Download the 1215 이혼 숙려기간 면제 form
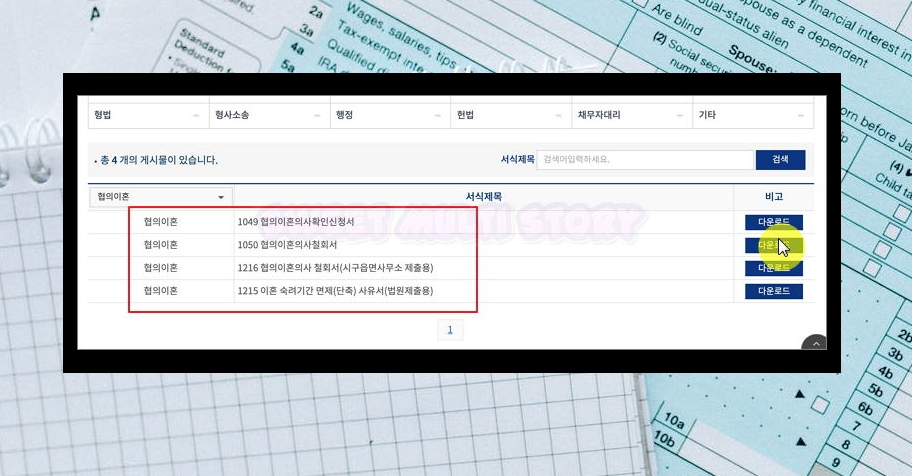Image resolution: width=912 pixels, height=476 pixels. coord(774,291)
